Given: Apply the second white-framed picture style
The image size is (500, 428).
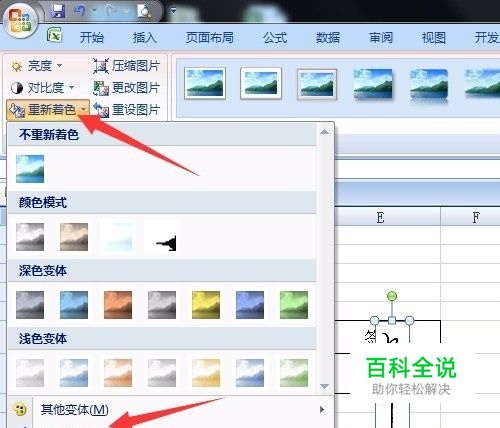Looking at the screenshot, I should point(261,83).
